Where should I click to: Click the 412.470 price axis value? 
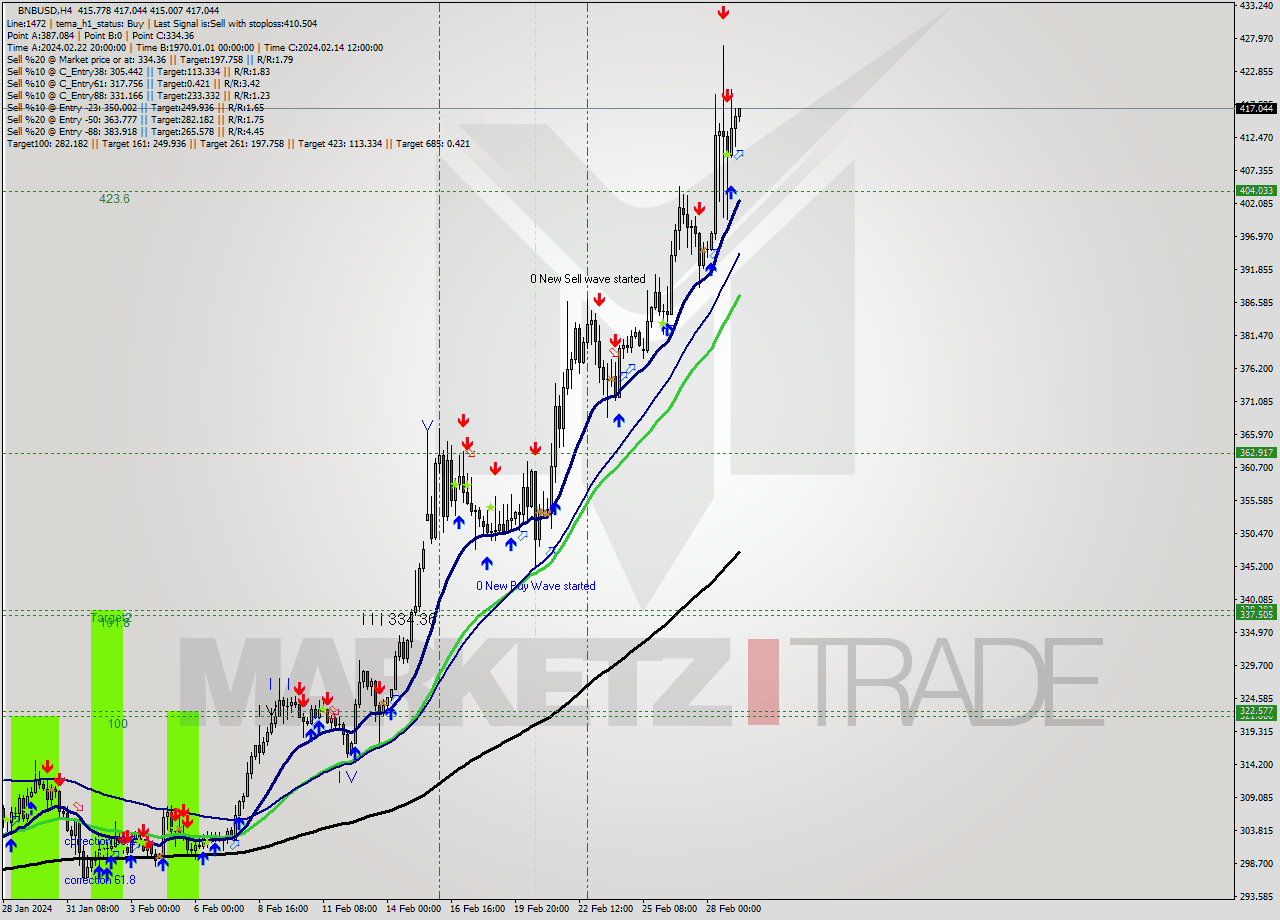(1256, 137)
